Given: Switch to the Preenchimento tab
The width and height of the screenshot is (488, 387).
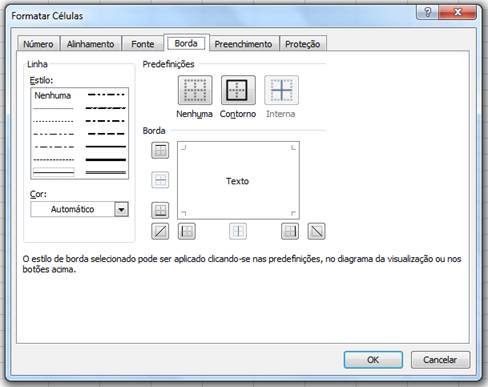Looking at the screenshot, I should pyautogui.click(x=243, y=44).
